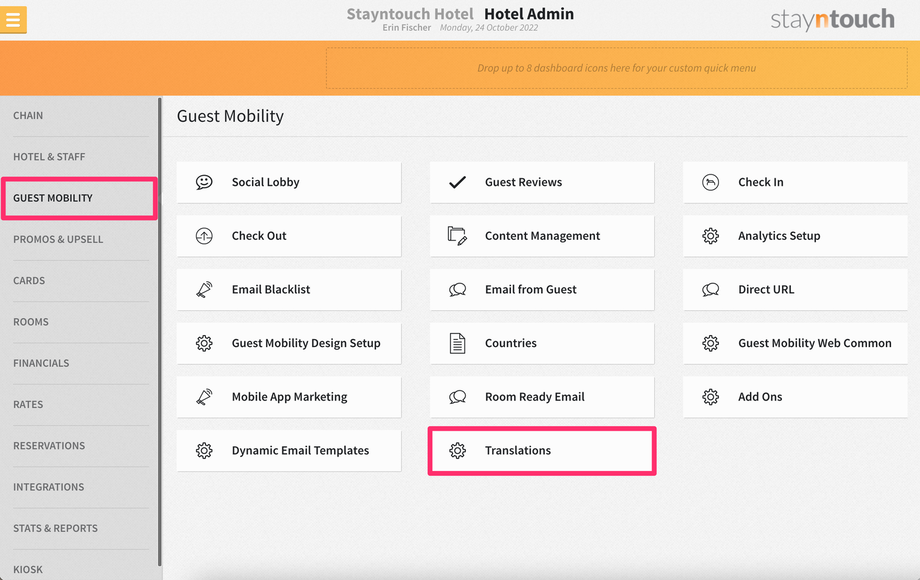Click the stayntouch logo
920x580 pixels.
832,19
